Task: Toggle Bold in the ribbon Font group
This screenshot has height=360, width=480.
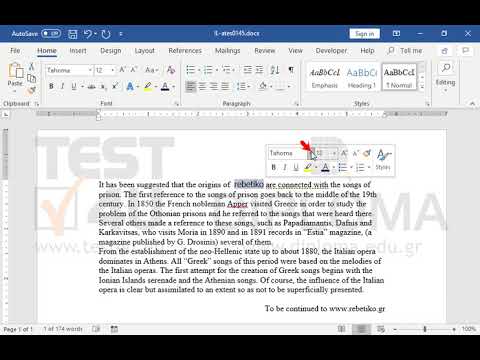Action: (x=51, y=87)
